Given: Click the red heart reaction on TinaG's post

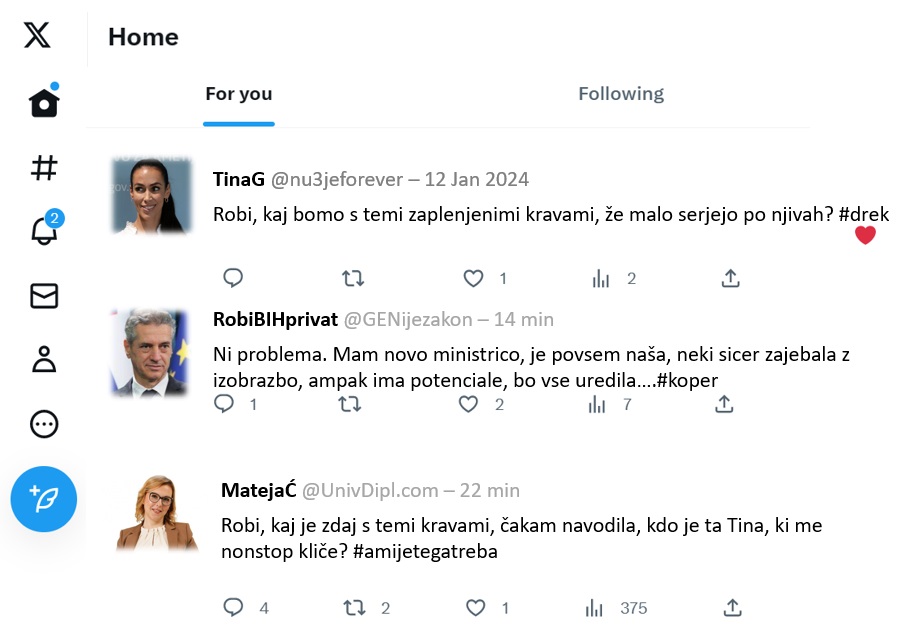Looking at the screenshot, I should pos(865,236).
